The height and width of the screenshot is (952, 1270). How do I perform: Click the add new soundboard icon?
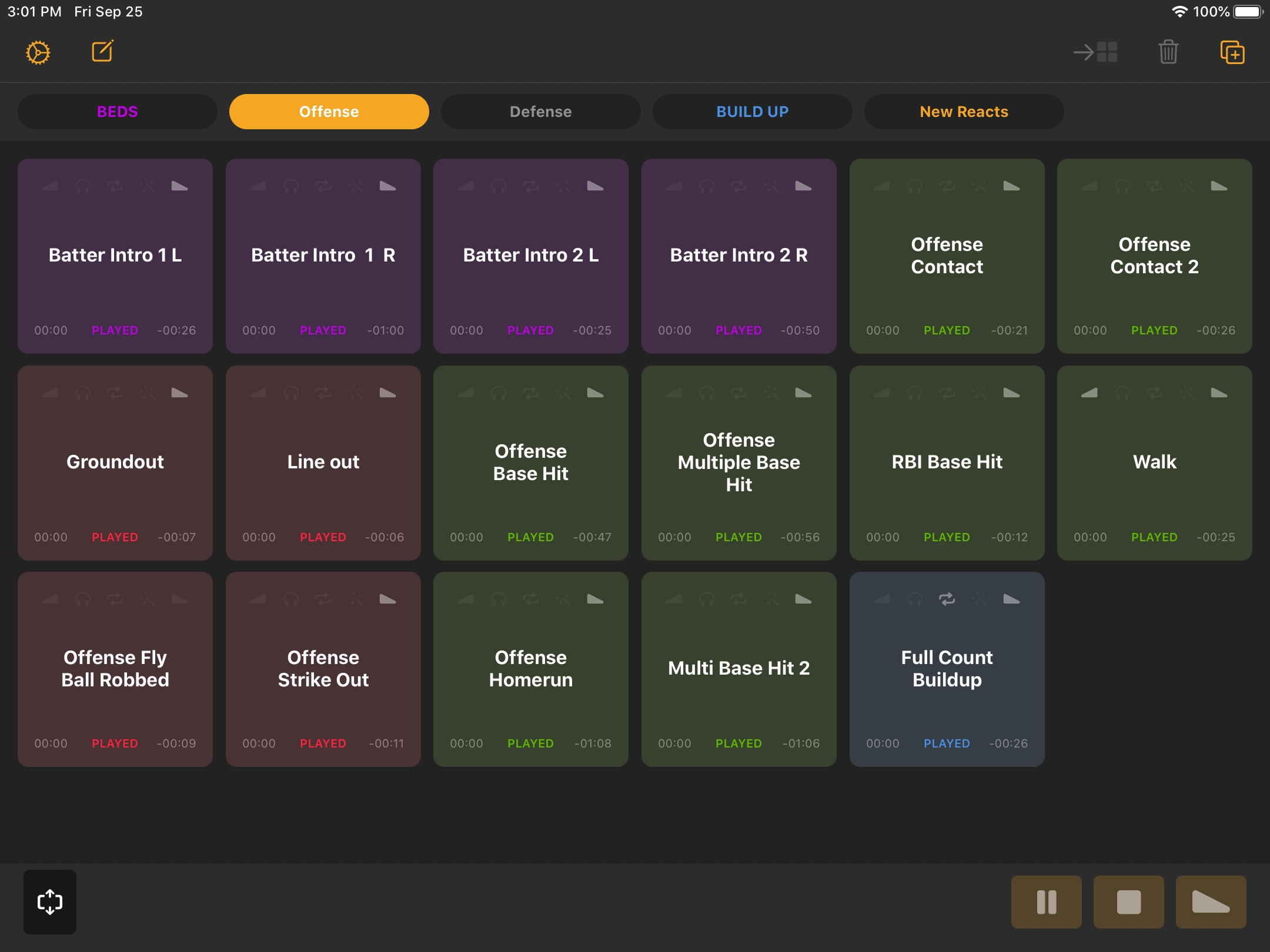tap(1232, 52)
